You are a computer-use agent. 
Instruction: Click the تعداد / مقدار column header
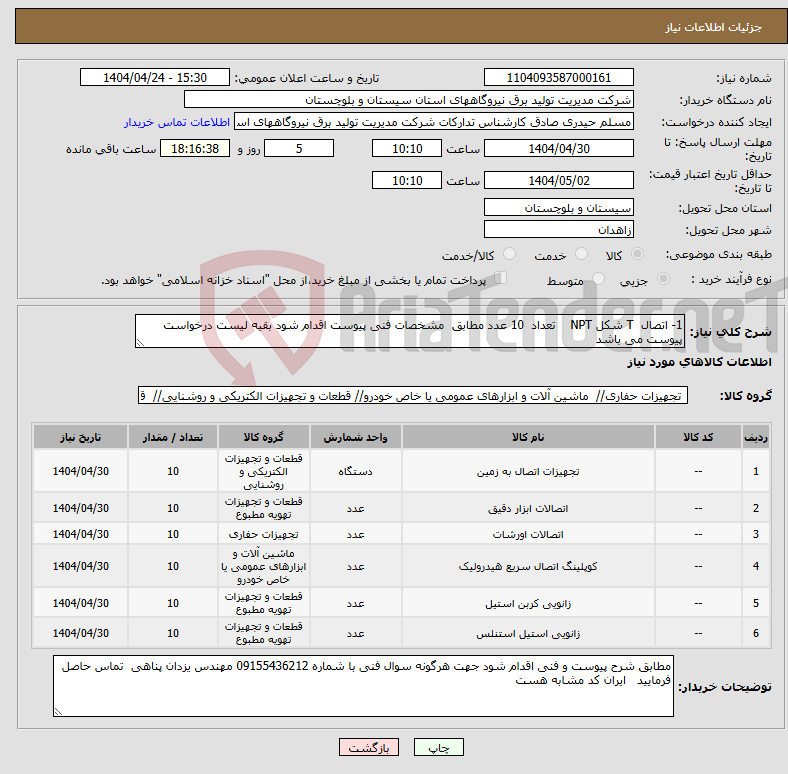tap(173, 437)
